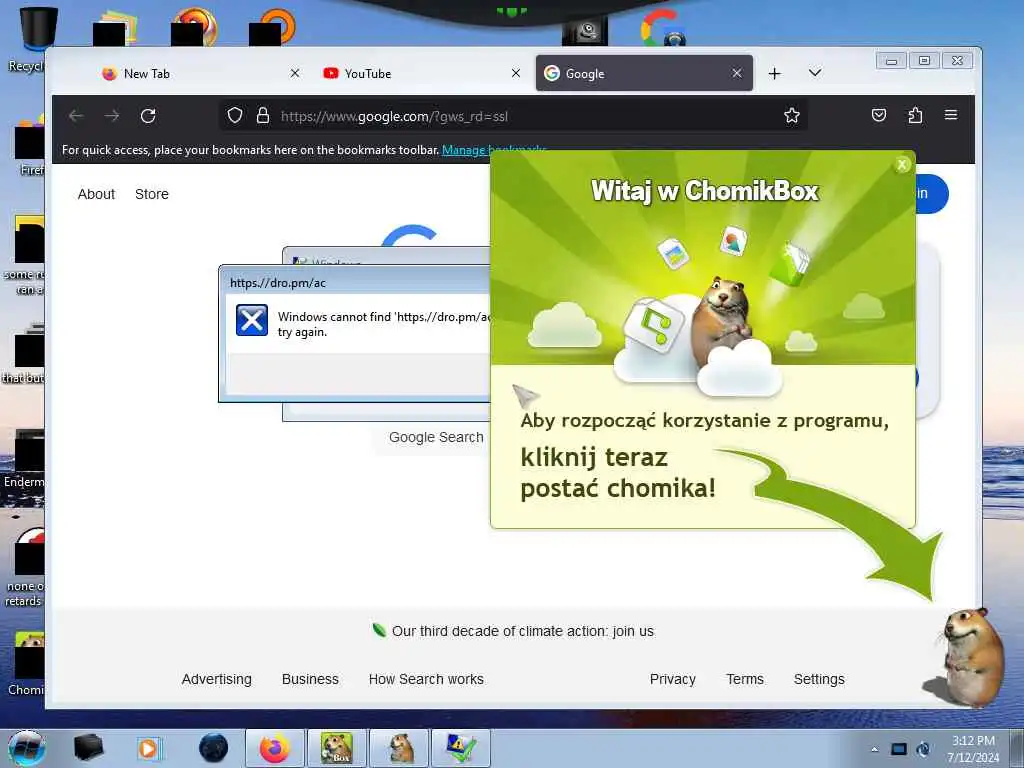The image size is (1024, 768).
Task: Open Google's Store link
Action: pos(152,194)
